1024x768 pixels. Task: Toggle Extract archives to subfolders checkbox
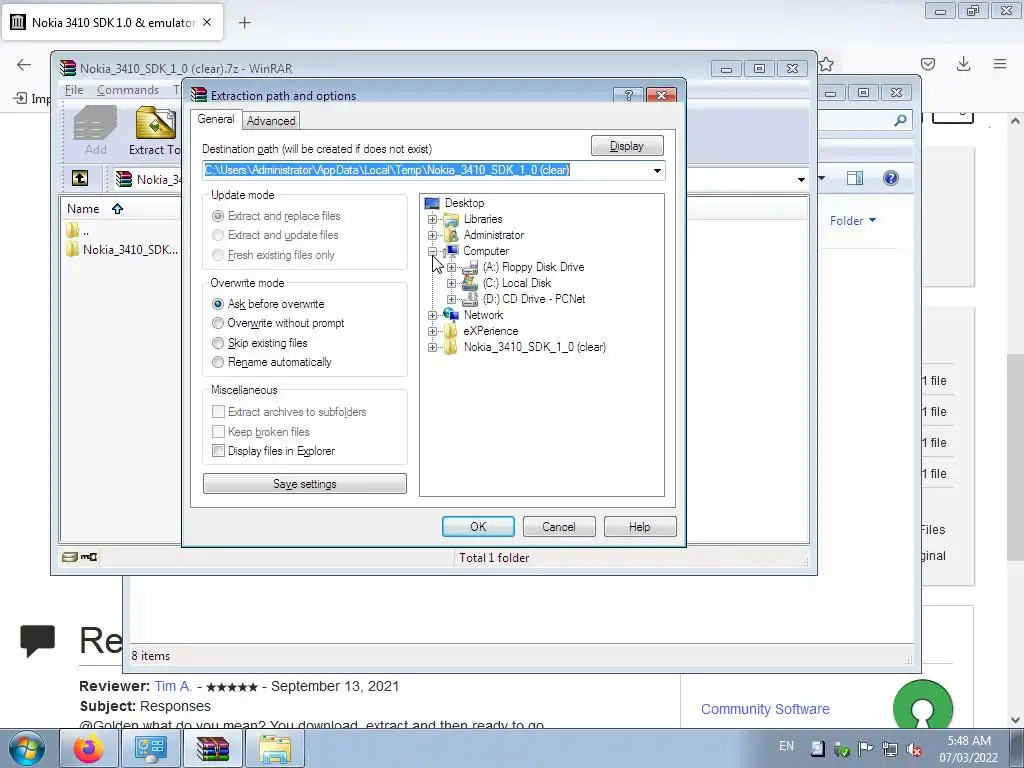click(219, 412)
